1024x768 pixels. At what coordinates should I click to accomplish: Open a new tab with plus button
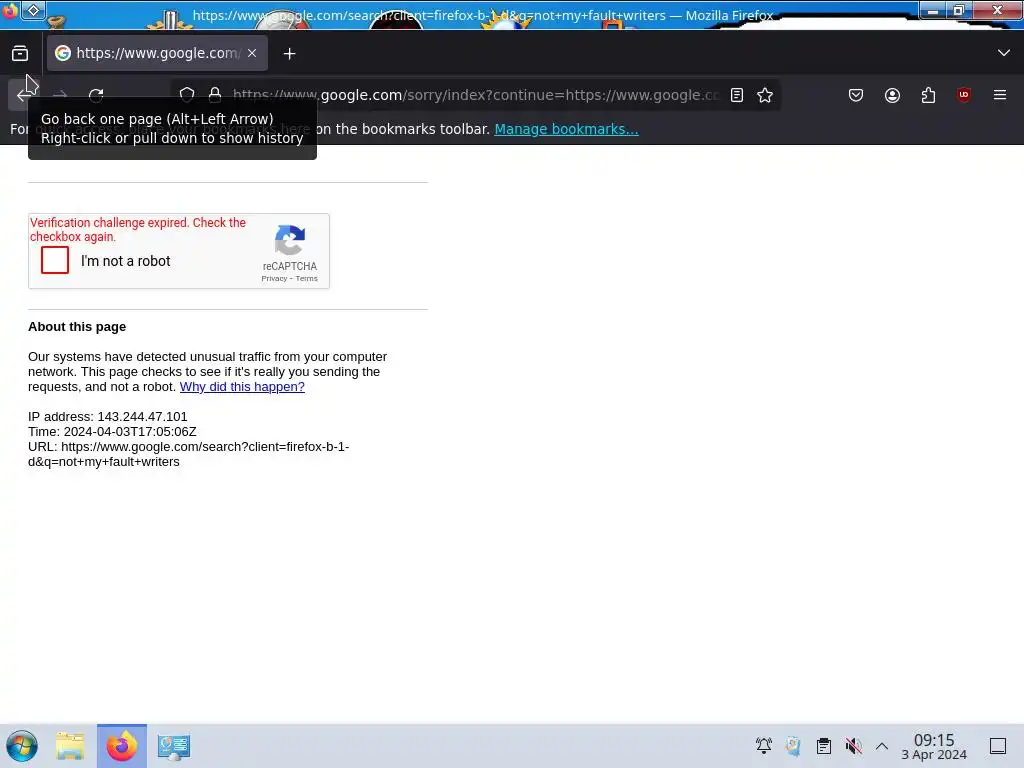[290, 54]
